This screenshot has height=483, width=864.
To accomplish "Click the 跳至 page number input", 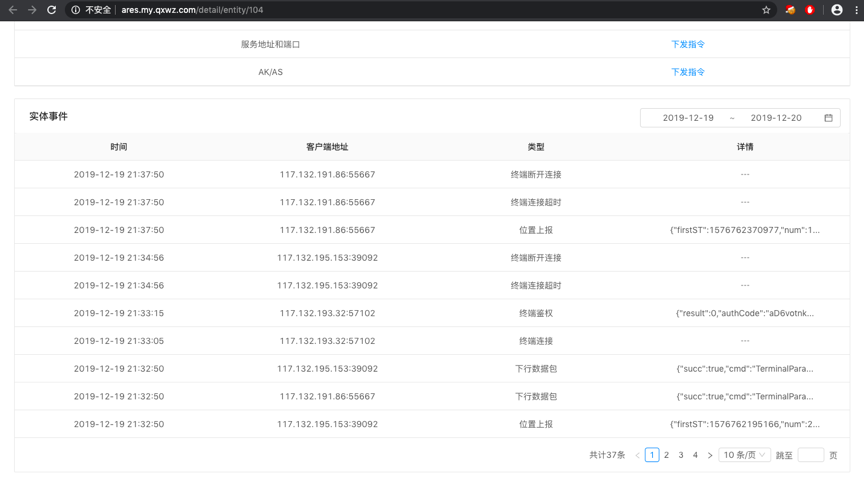I will tap(810, 455).
